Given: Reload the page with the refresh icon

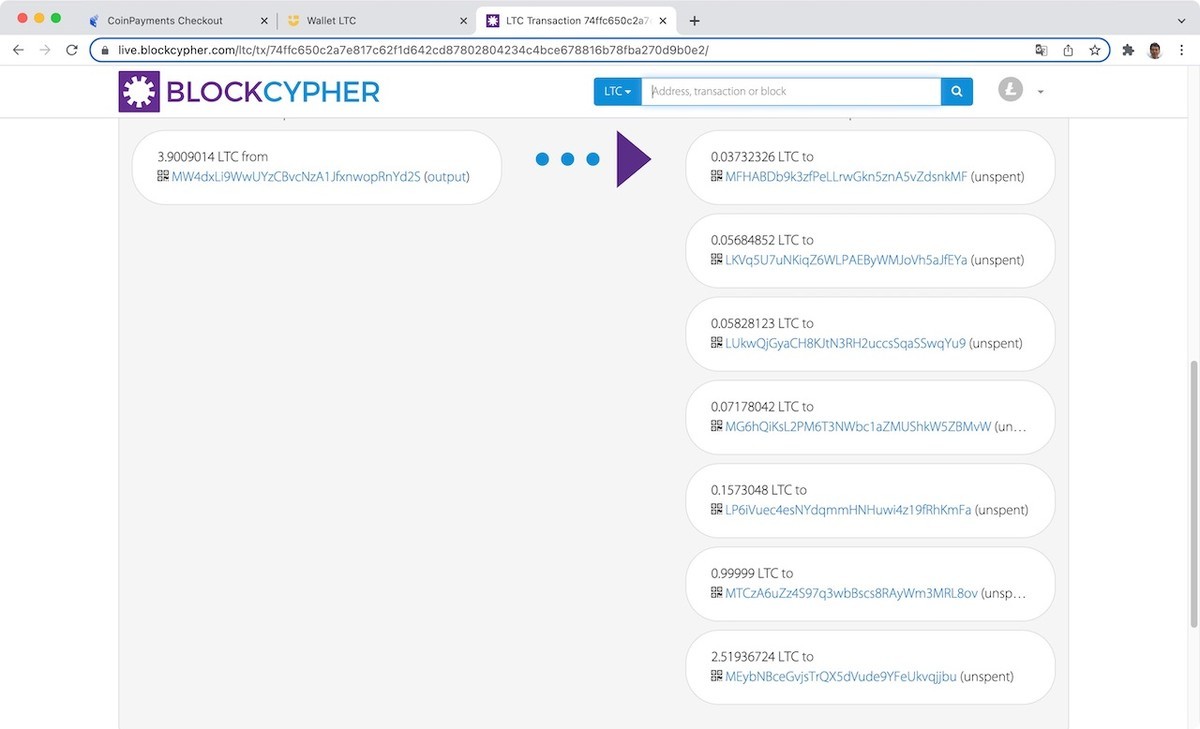Looking at the screenshot, I should point(72,50).
